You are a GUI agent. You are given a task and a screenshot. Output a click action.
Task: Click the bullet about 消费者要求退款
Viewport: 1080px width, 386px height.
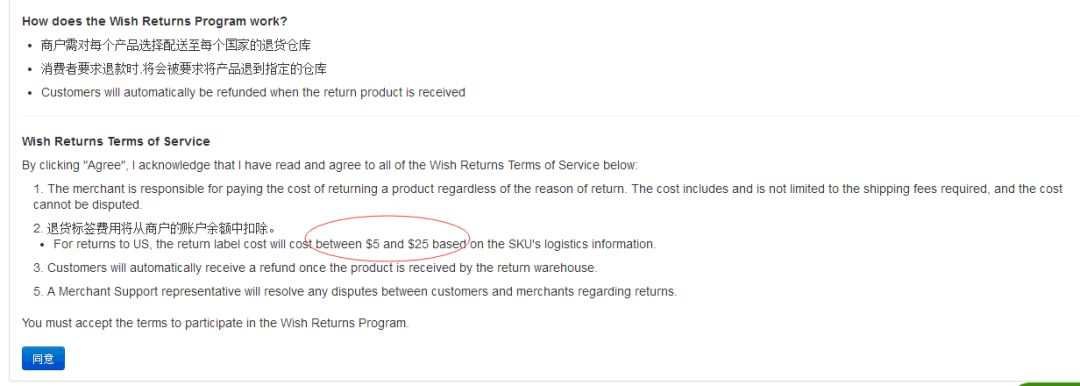183,69
